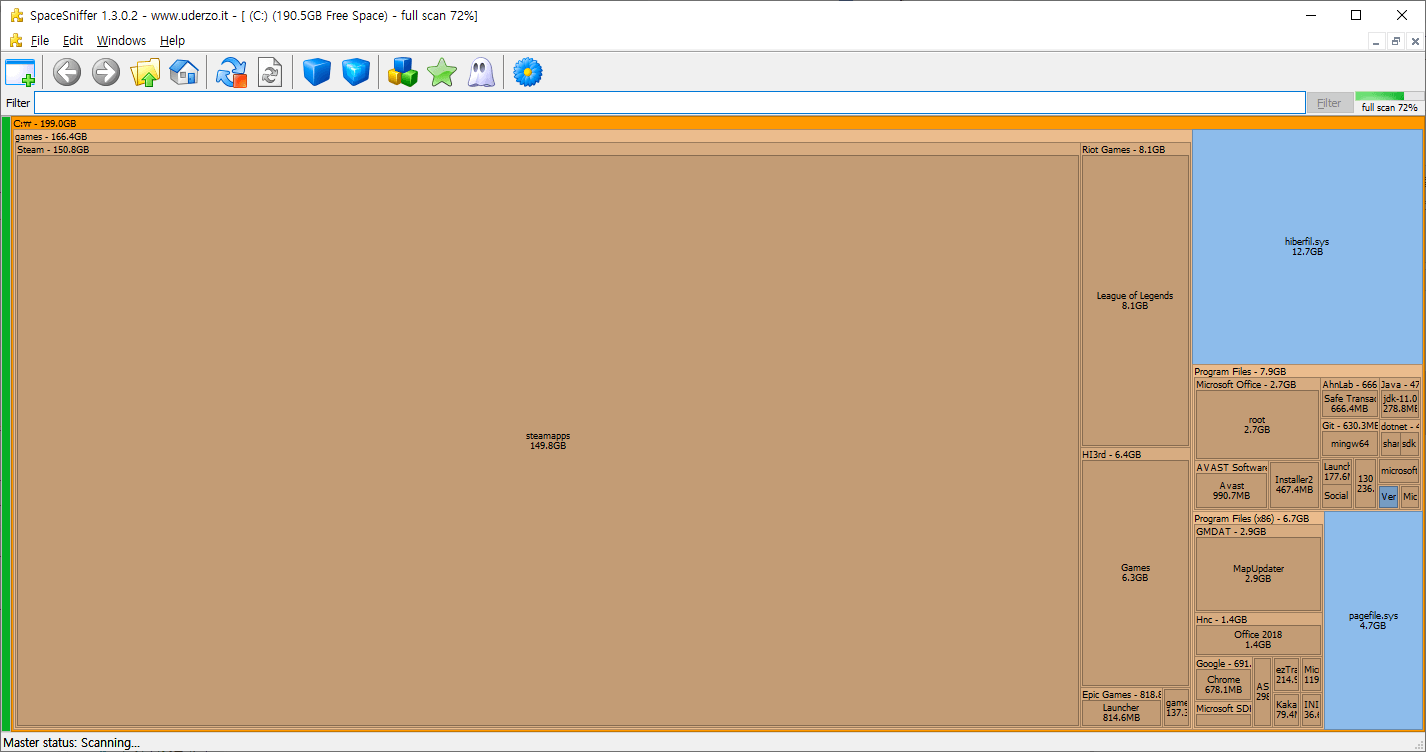Click the AVAST Software folder header
This screenshot has width=1426, height=752.
(1231, 468)
